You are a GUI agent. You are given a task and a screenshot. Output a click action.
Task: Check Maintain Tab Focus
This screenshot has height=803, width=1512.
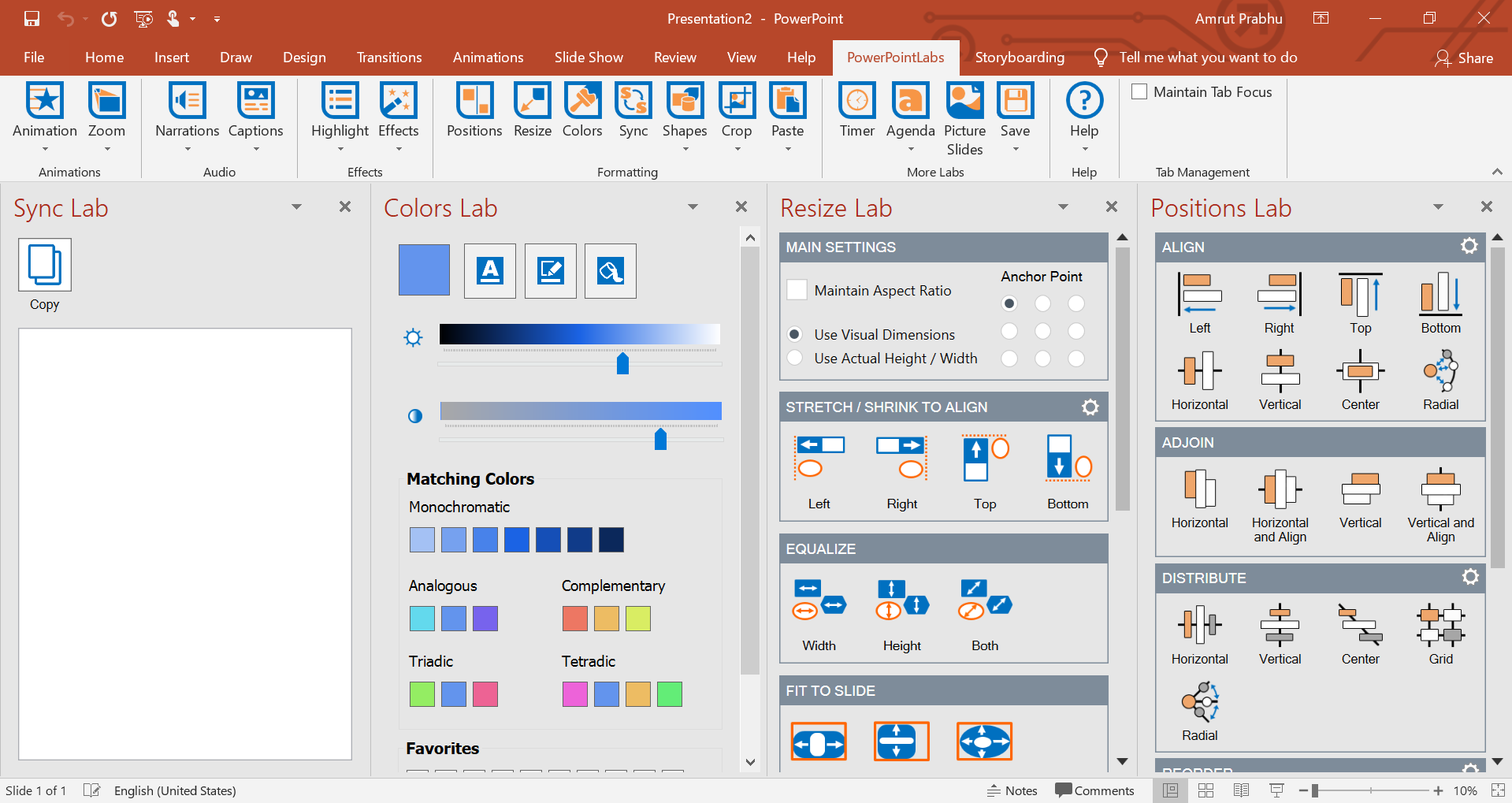click(1138, 91)
